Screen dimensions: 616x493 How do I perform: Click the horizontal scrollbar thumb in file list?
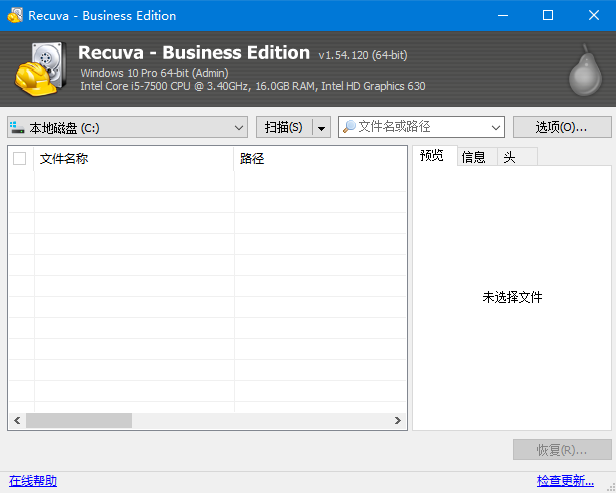(x=79, y=420)
